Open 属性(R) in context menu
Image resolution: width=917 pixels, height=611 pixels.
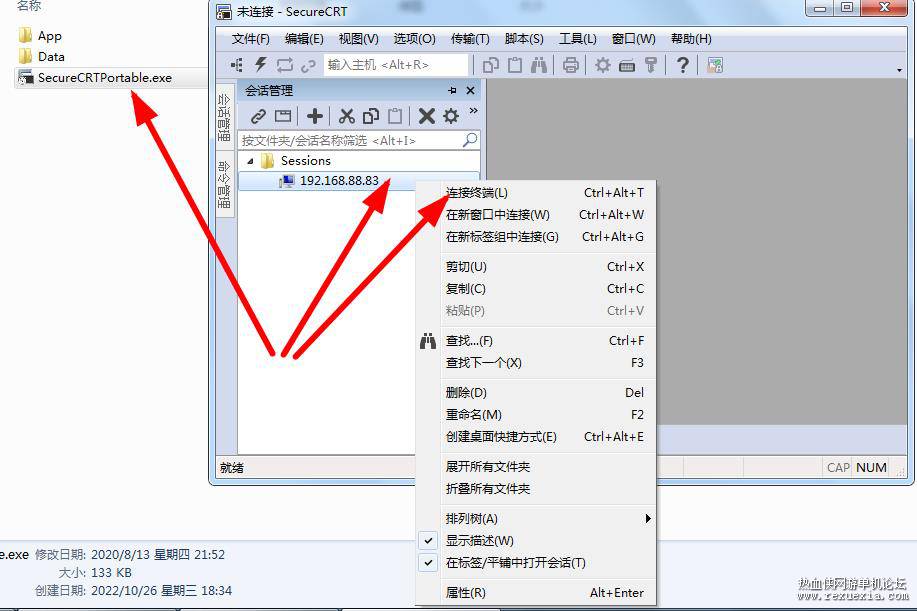coord(536,593)
